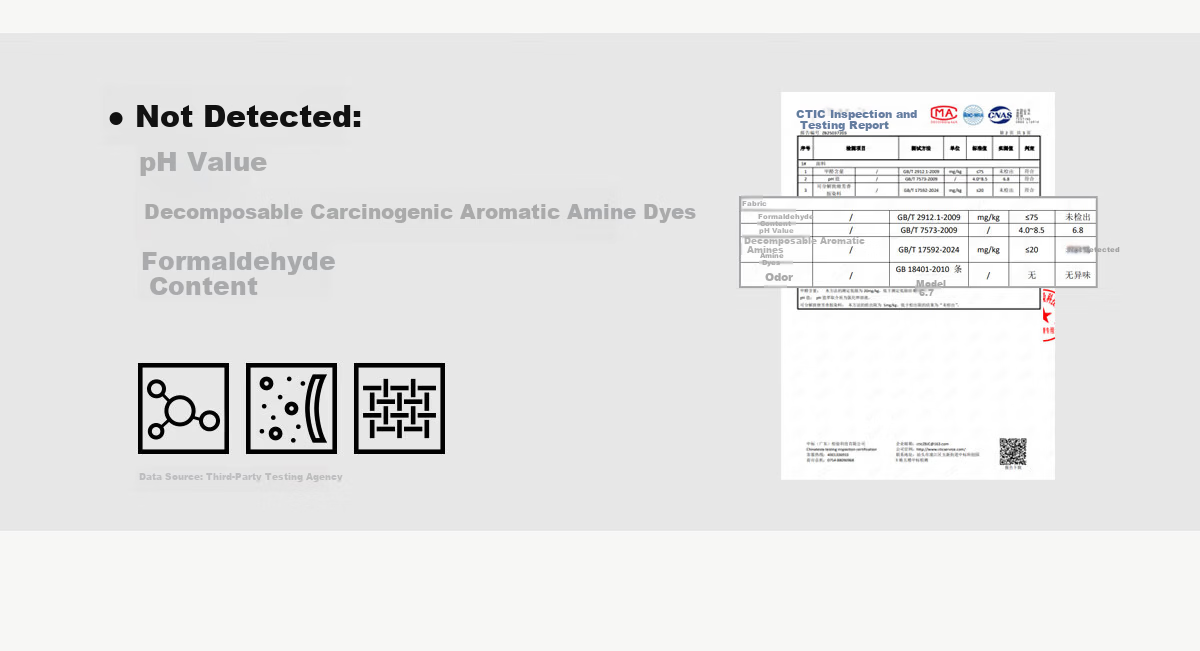Viewport: 1200px width, 651px height.
Task: Click the '无异味' result cell
Action: (1078, 275)
